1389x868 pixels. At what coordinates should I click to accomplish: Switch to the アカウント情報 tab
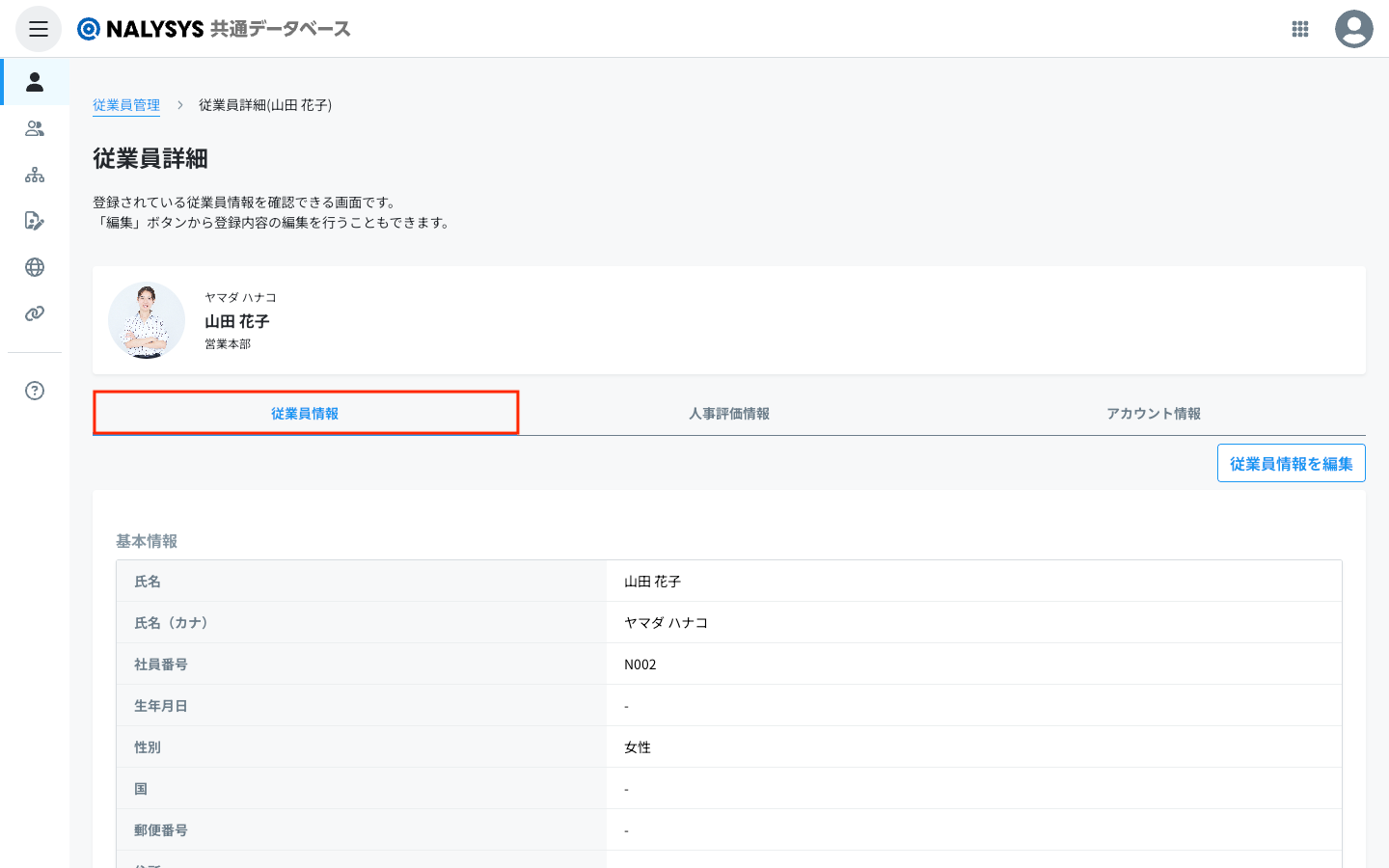[1154, 414]
